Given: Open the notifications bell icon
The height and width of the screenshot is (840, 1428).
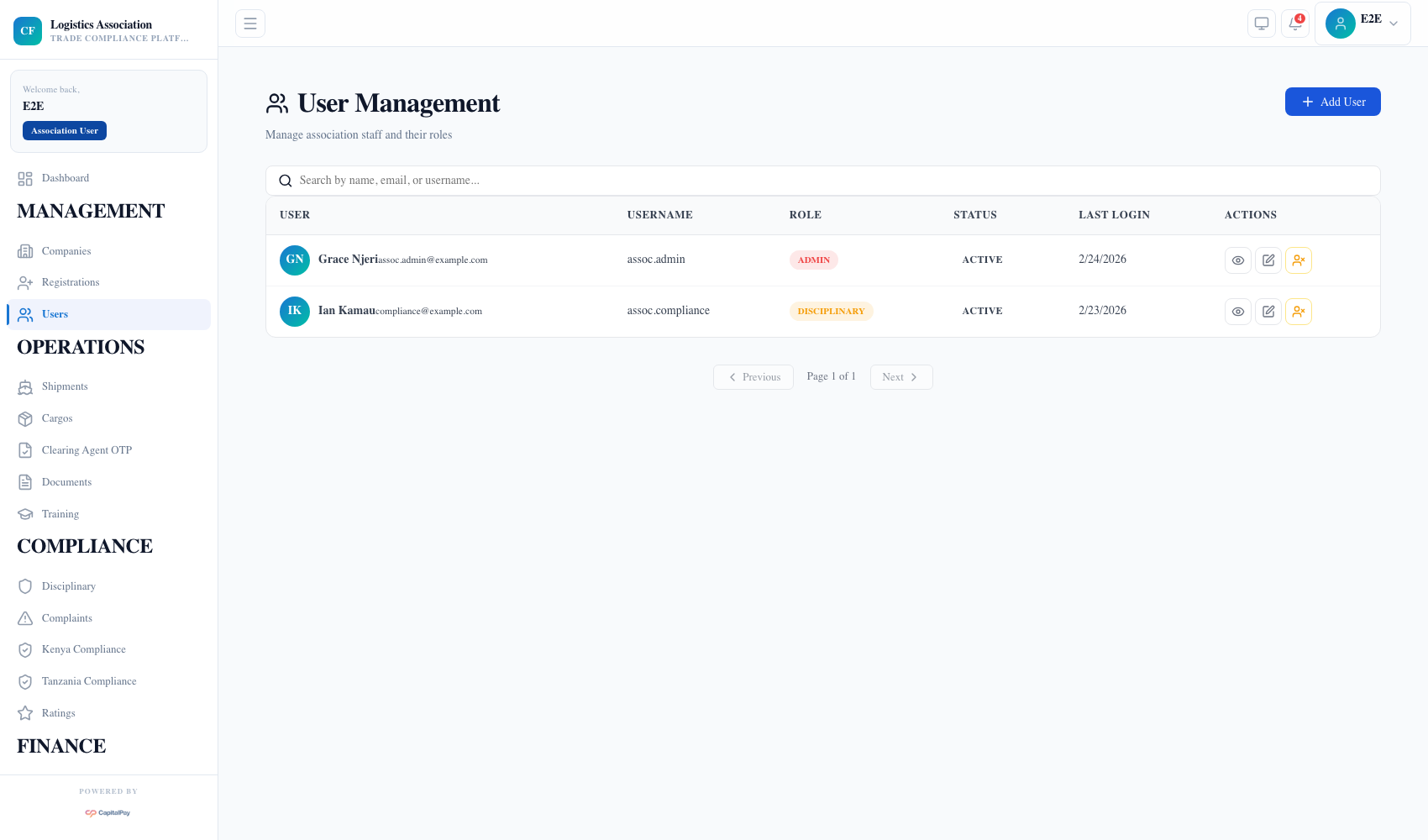Looking at the screenshot, I should click(1295, 24).
